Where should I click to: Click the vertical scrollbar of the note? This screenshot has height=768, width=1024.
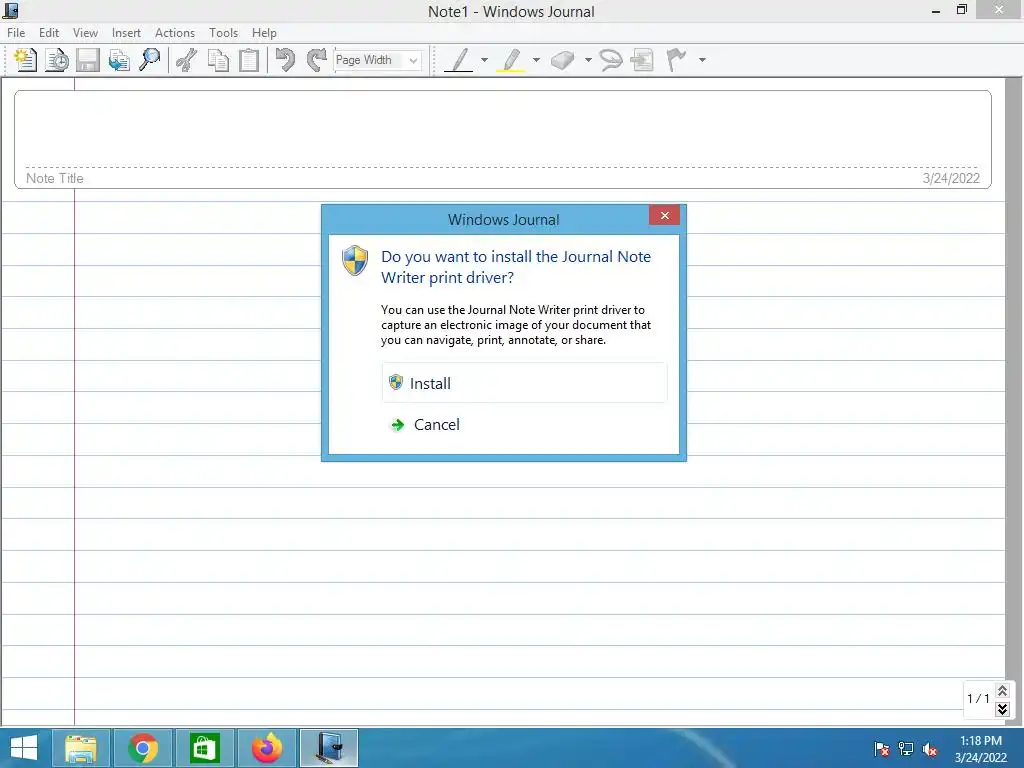point(1014,379)
